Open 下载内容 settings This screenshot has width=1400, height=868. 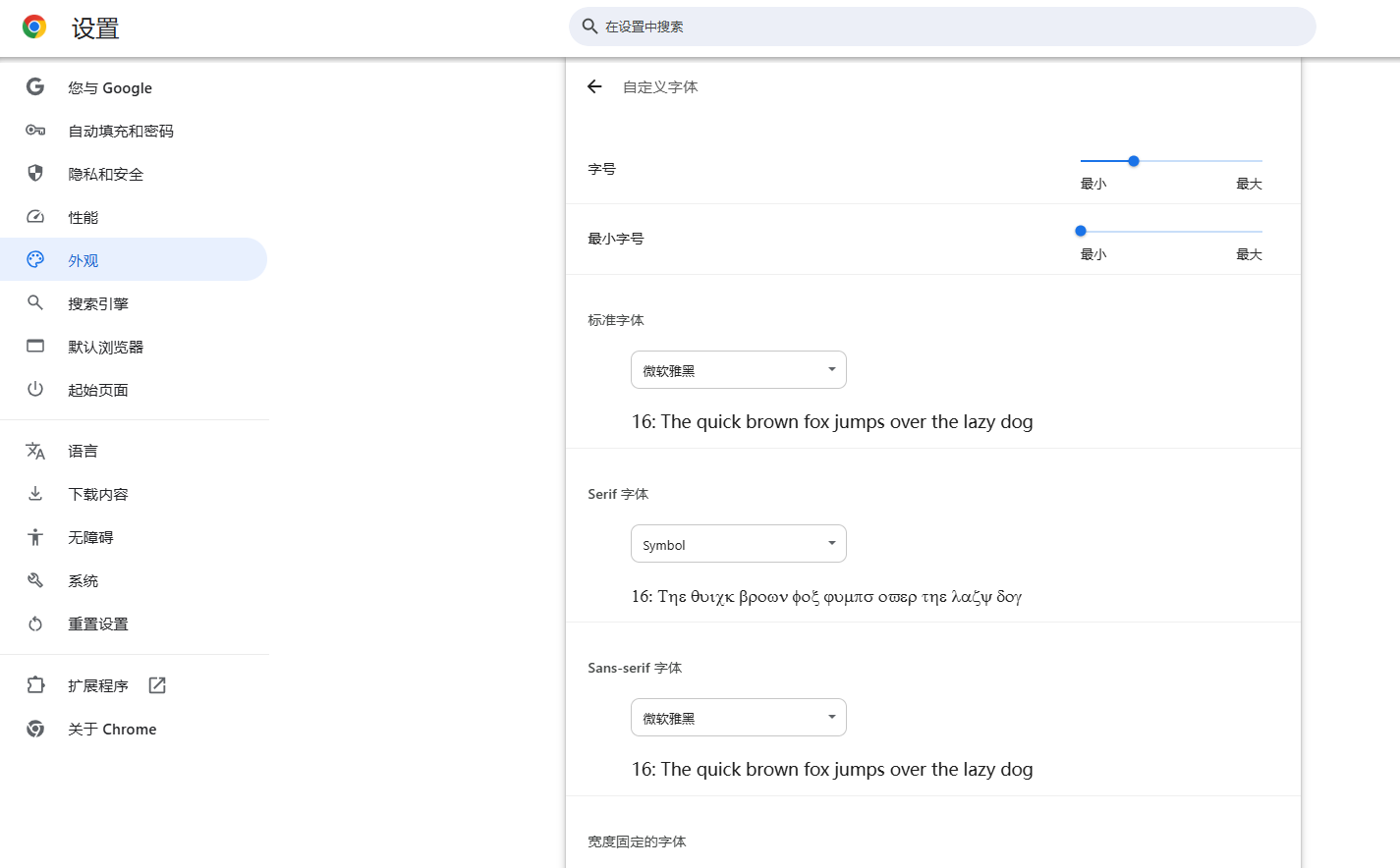tap(134, 494)
